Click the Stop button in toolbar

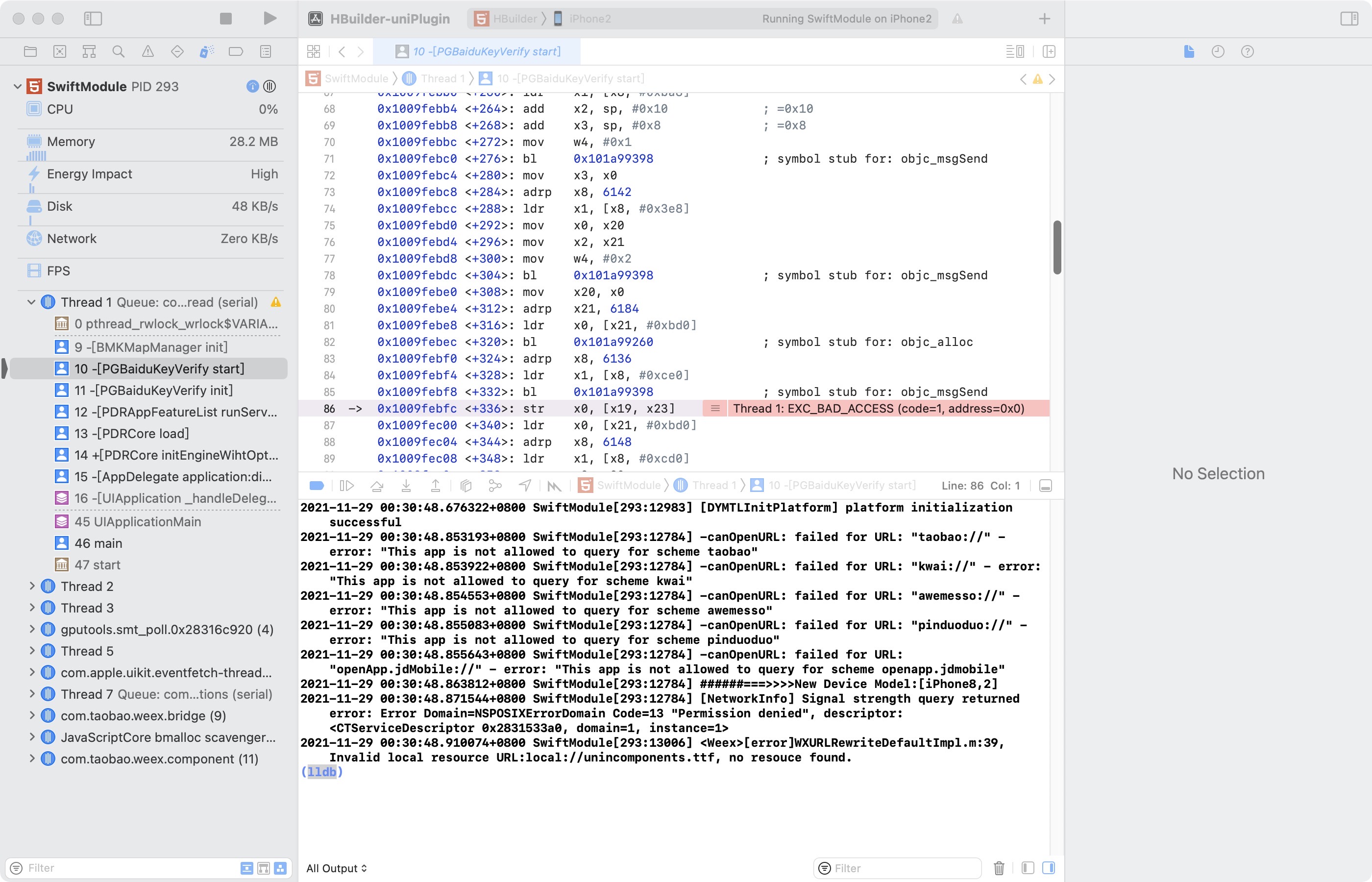point(225,18)
